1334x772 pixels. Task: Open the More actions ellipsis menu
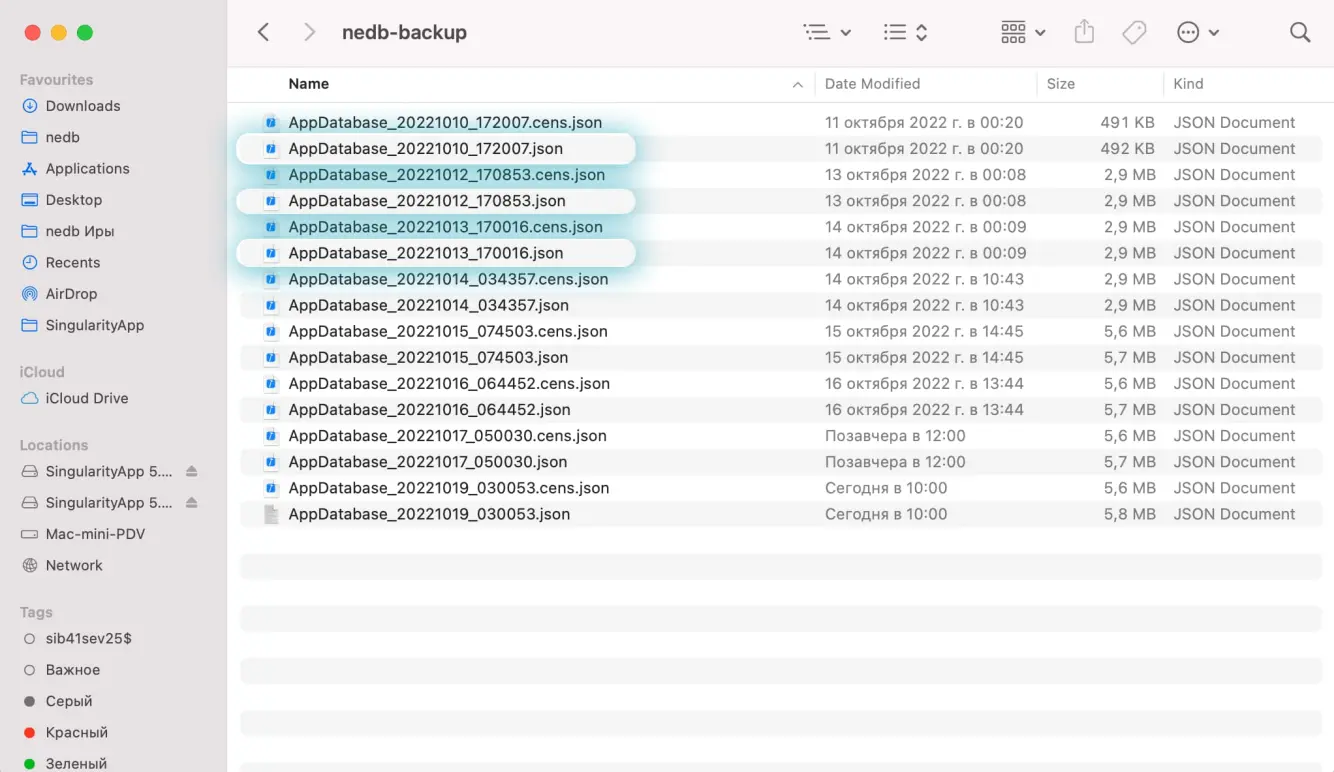point(1198,33)
